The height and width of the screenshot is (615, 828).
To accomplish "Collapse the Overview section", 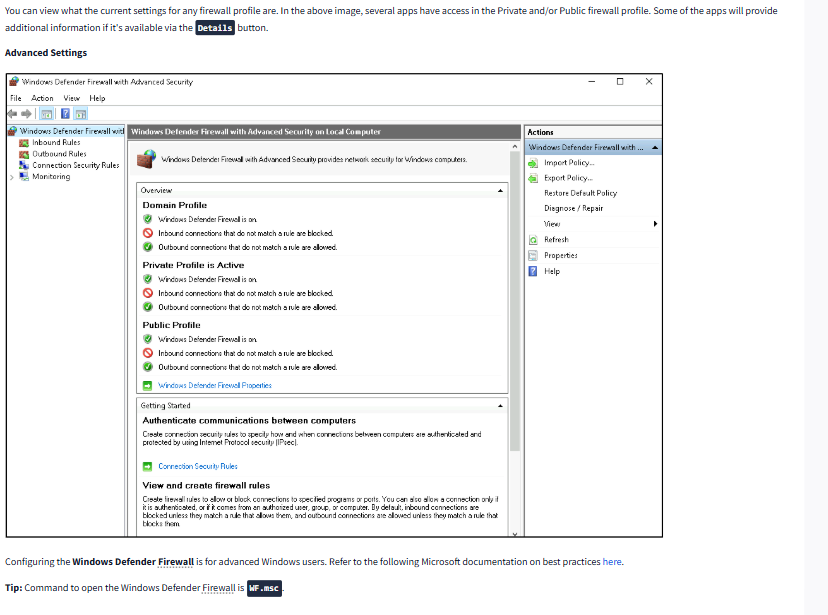I will (500, 189).
